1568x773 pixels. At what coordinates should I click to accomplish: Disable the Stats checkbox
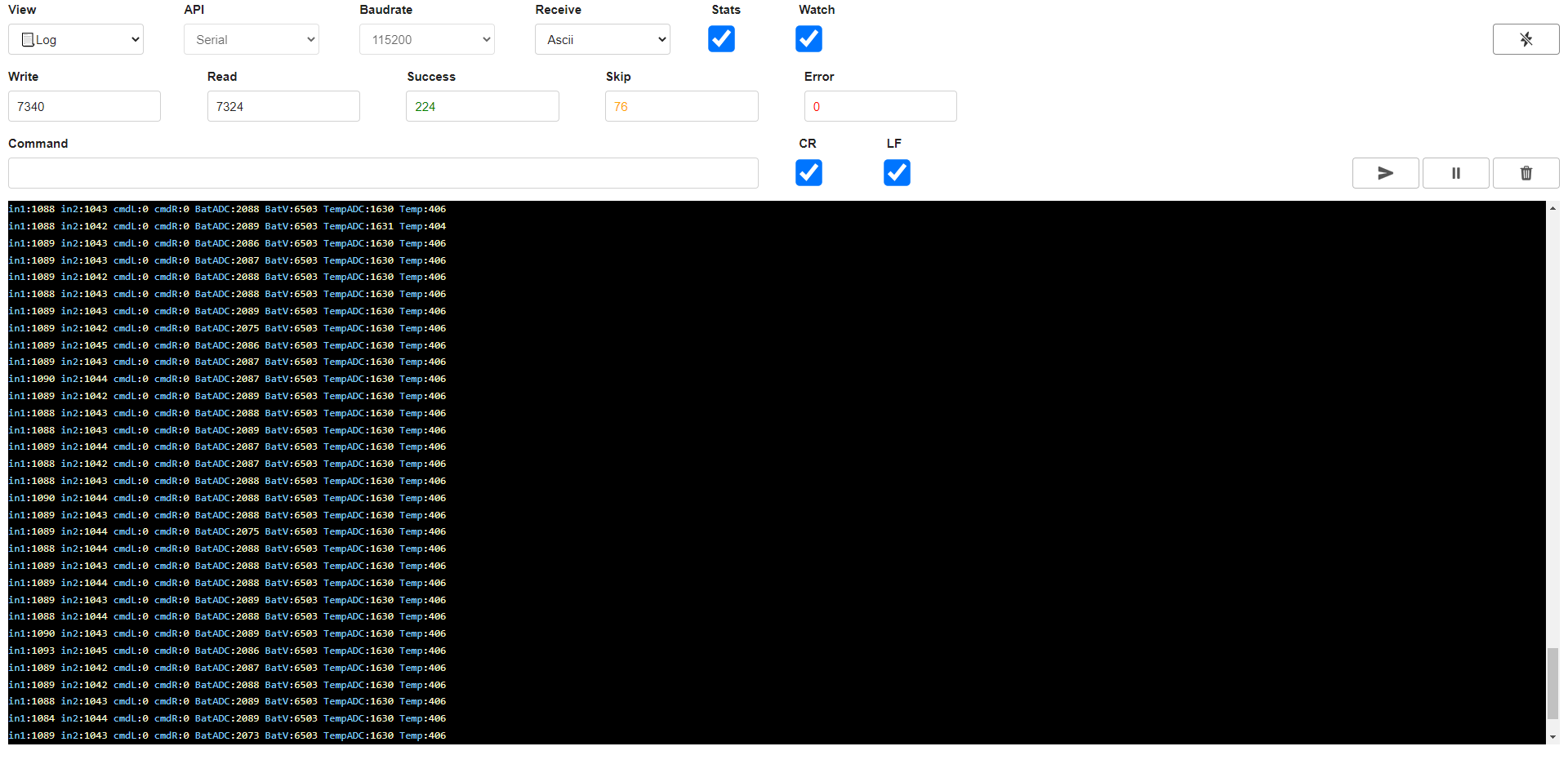721,38
